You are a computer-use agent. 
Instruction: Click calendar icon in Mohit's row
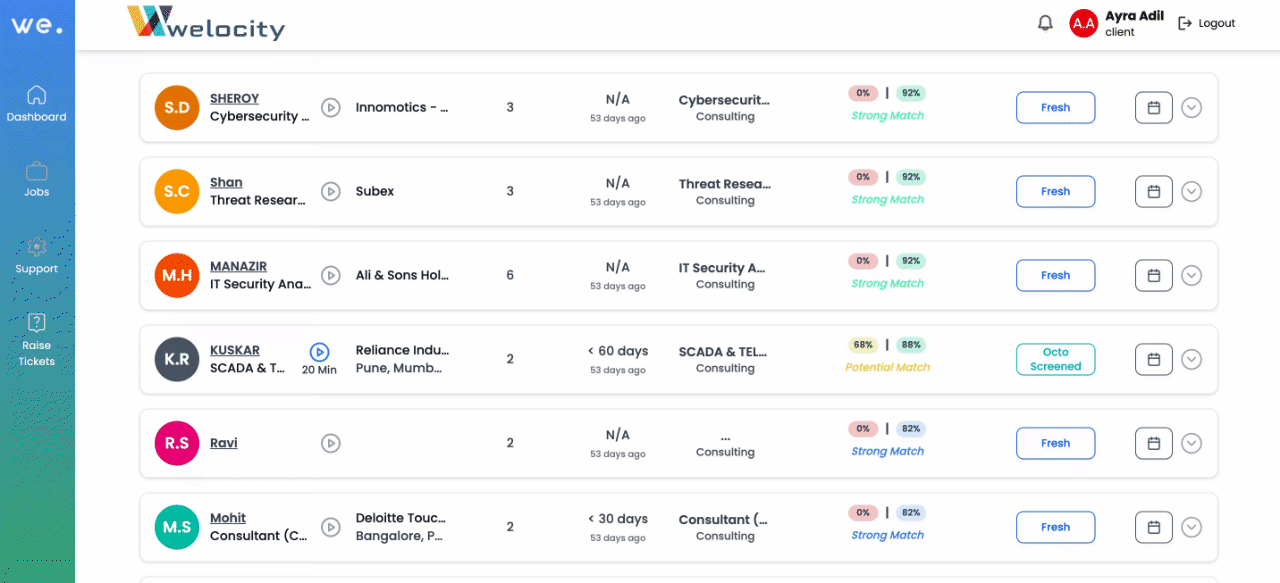click(1153, 527)
